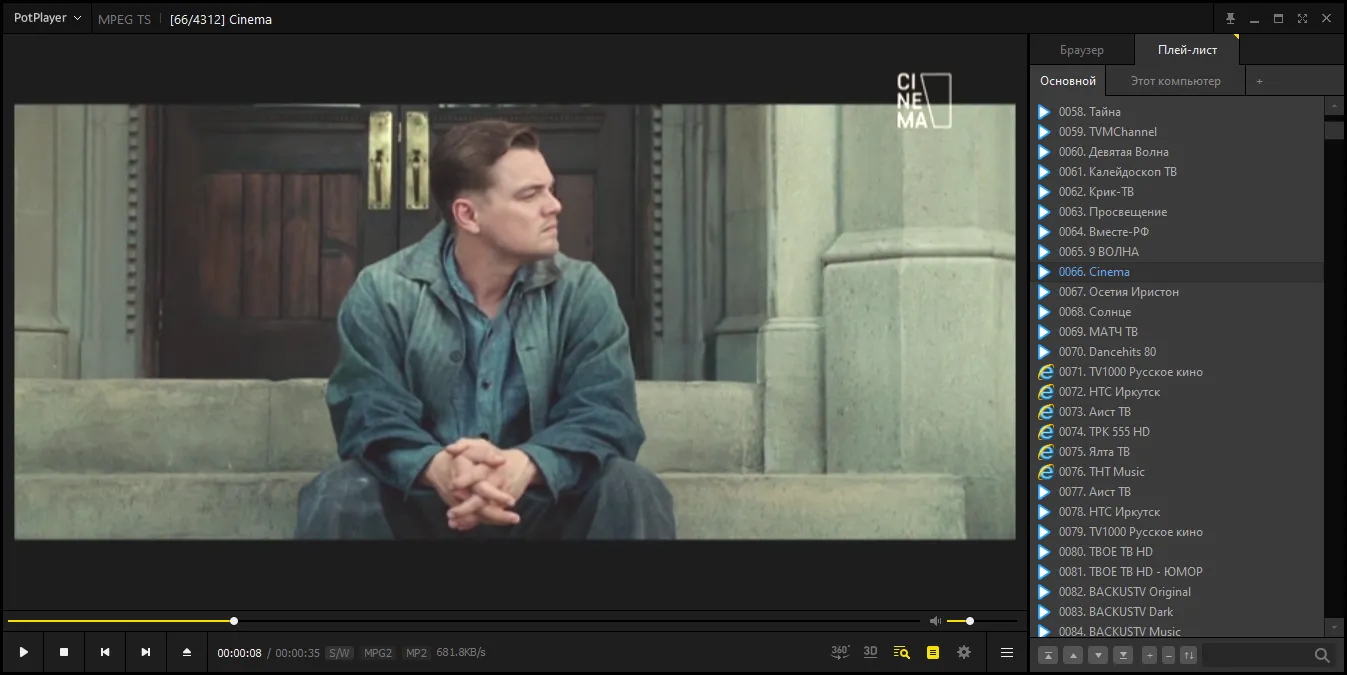Image resolution: width=1347 pixels, height=675 pixels.
Task: Open the hamburger menu in control bar
Action: click(x=1007, y=652)
